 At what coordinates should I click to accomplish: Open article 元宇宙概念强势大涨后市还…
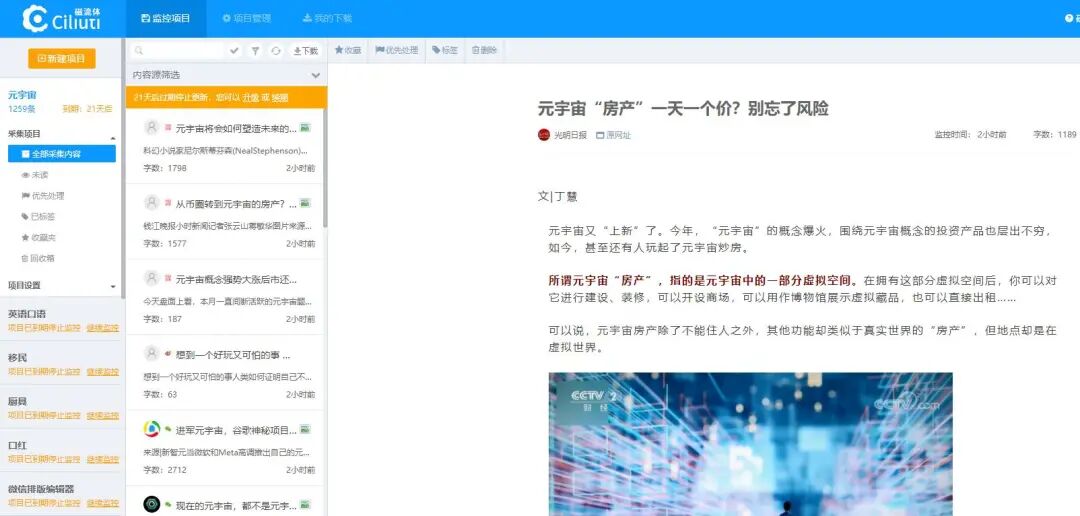[x=236, y=279]
